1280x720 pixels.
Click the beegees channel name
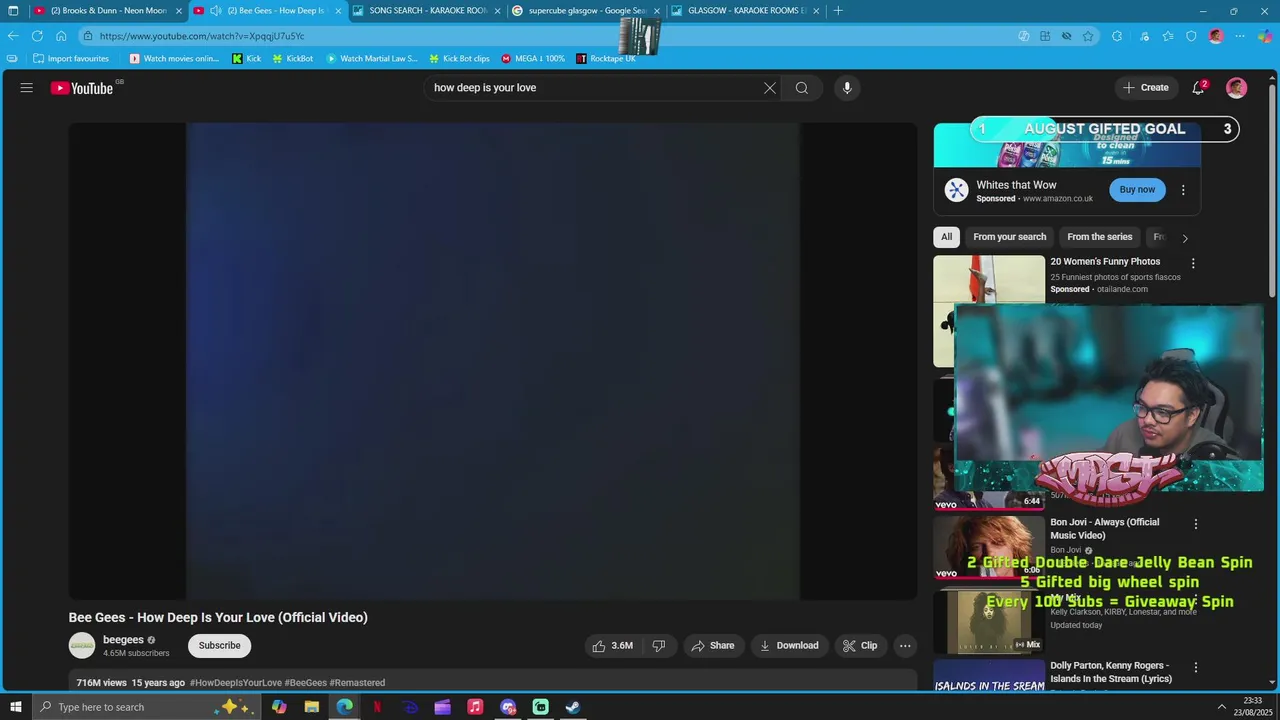pos(123,640)
